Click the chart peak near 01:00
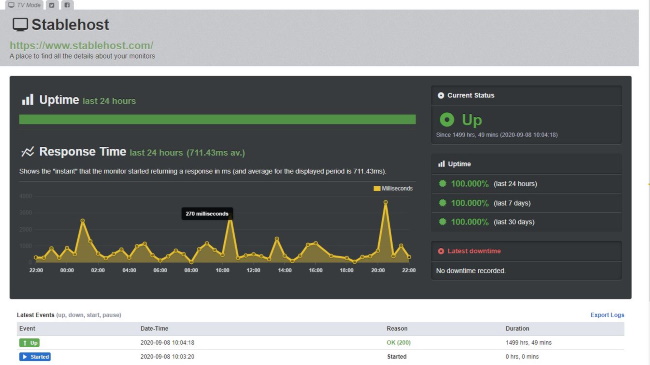This screenshot has height=365, width=650. pos(82,221)
